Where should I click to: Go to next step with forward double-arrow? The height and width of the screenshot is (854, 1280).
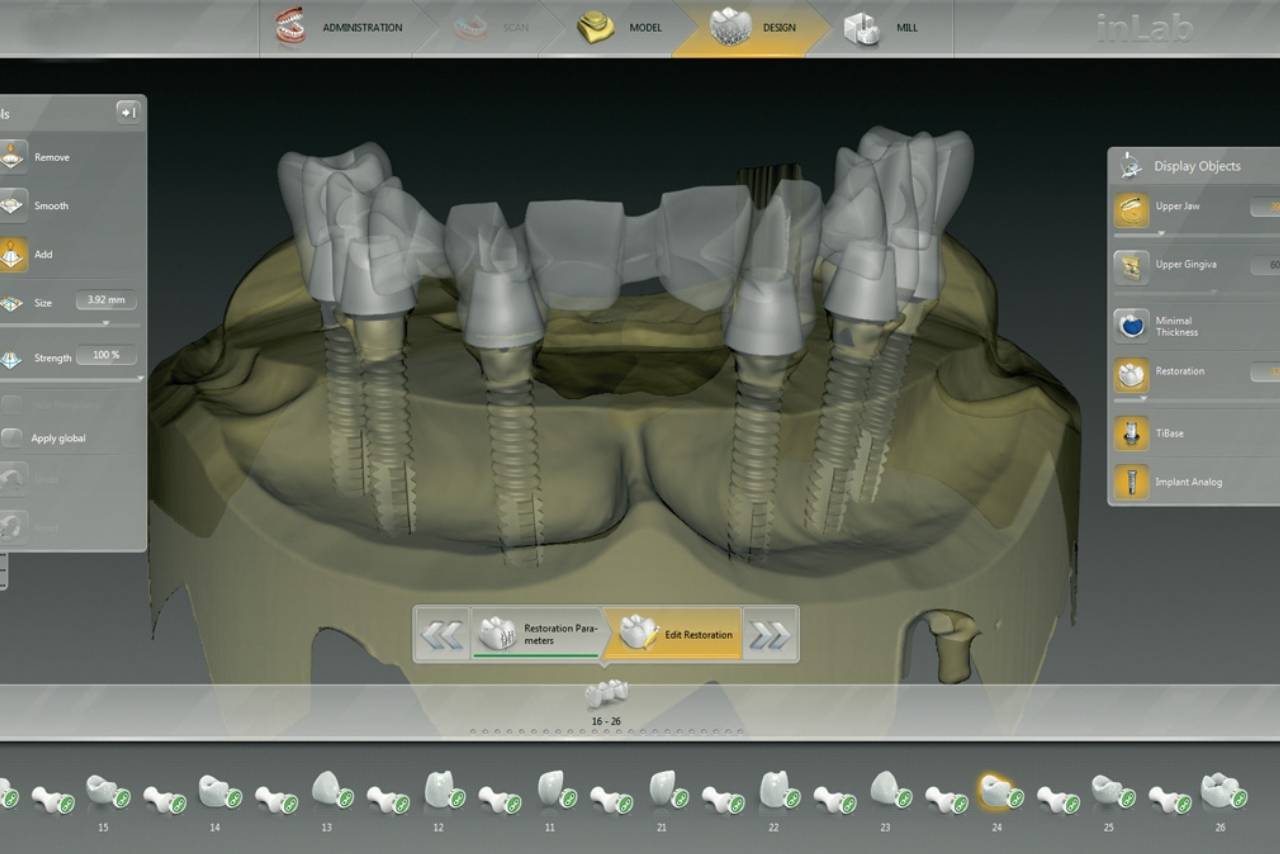[x=769, y=635]
